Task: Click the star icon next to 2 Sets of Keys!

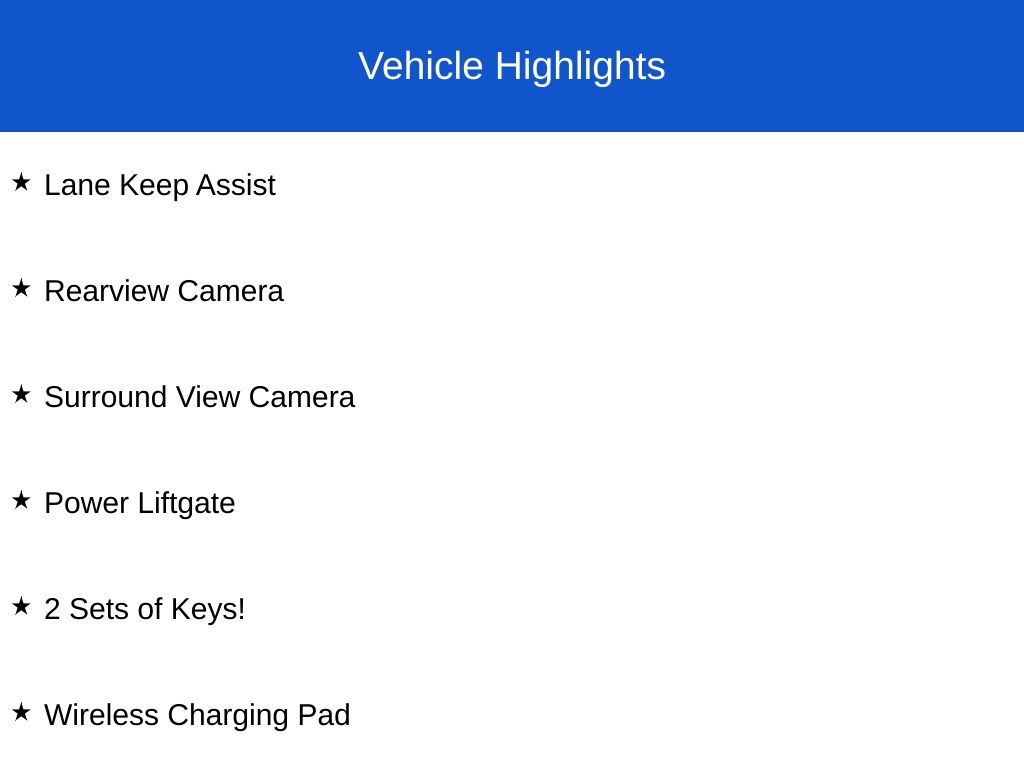Action: pos(21,606)
